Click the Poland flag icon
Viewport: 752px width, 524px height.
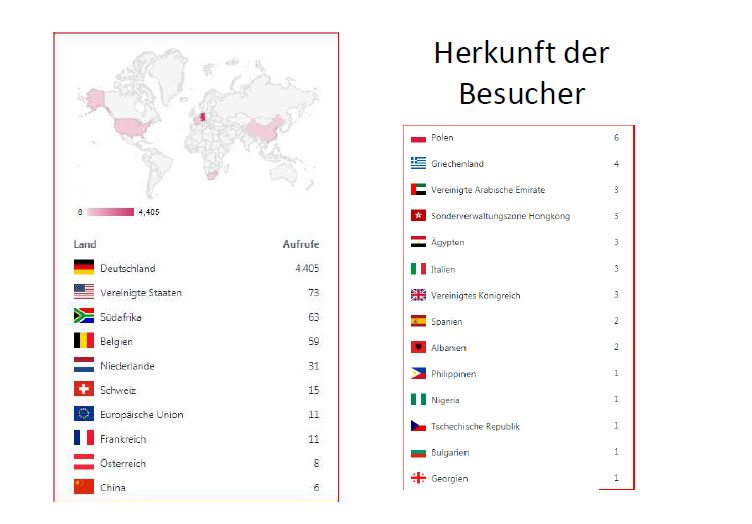click(418, 138)
